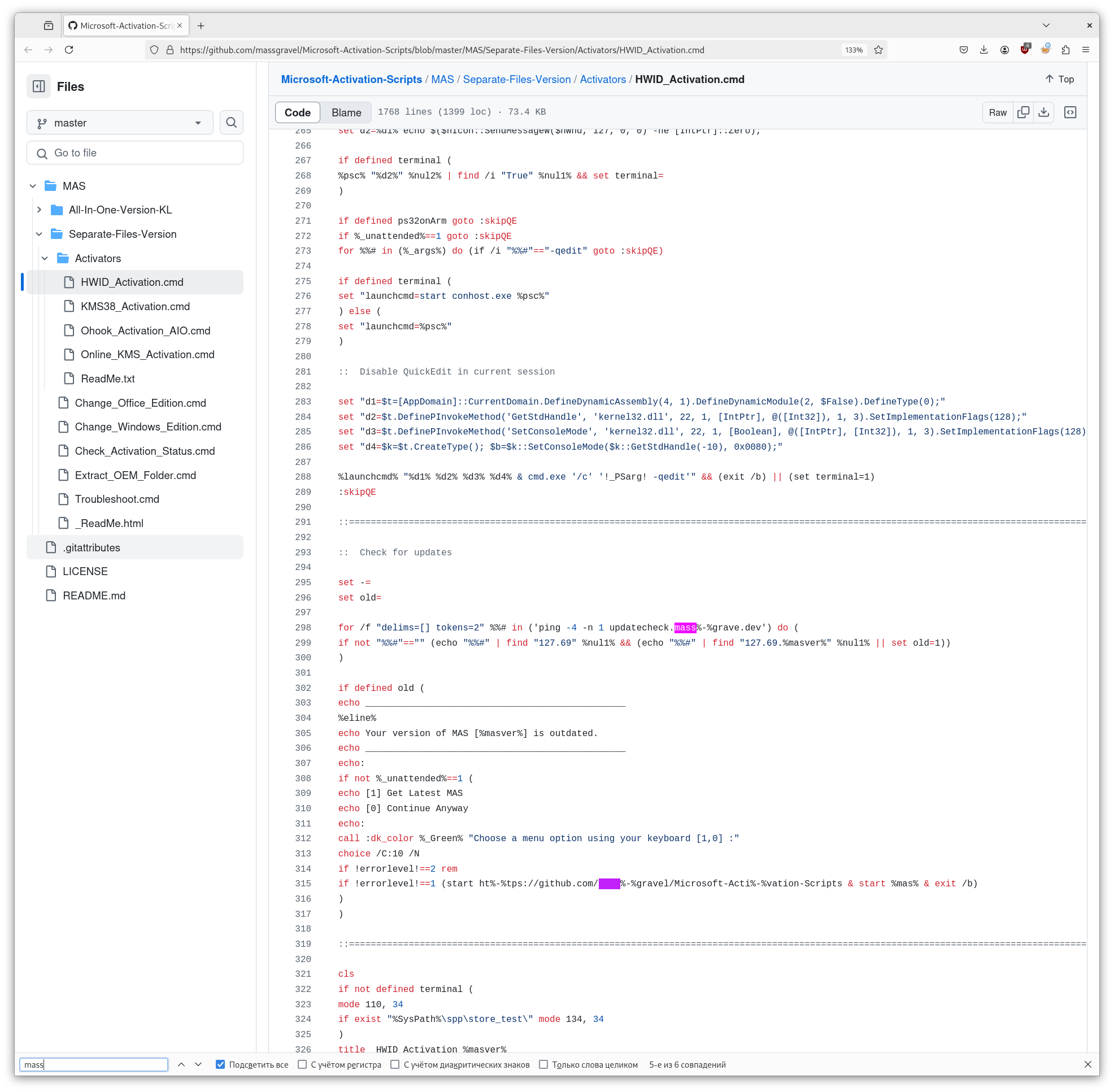Open Activators breadcrumb link
The image size is (1114, 1092).
tap(603, 80)
